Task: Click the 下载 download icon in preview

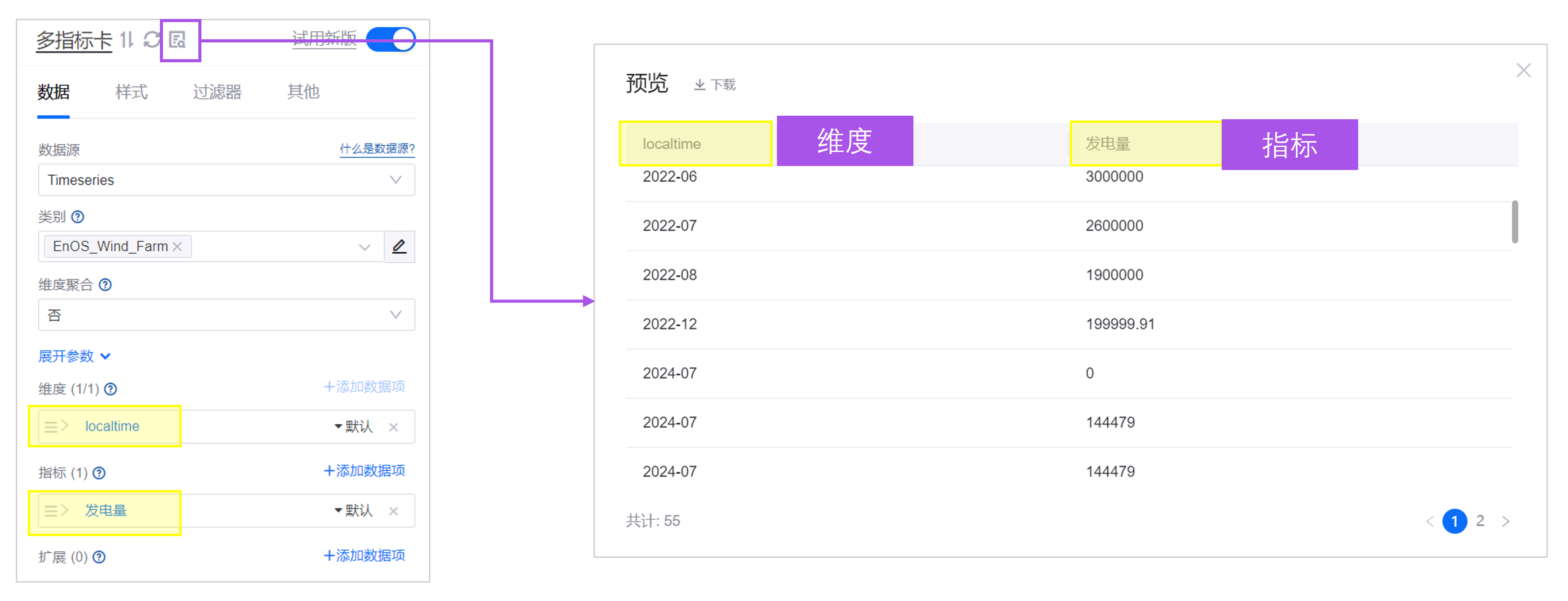Action: (x=700, y=84)
